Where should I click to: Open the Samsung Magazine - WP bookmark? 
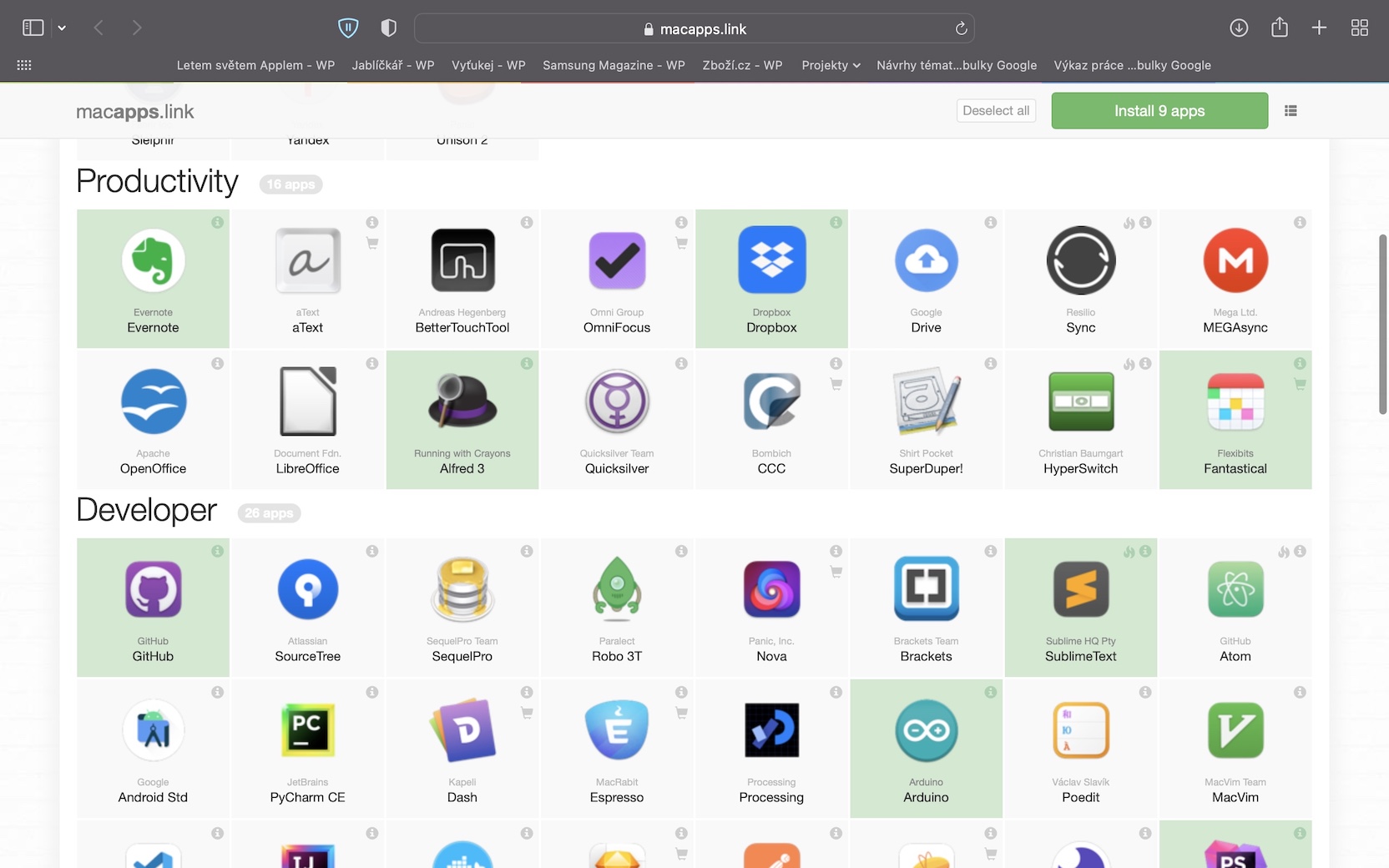614,65
